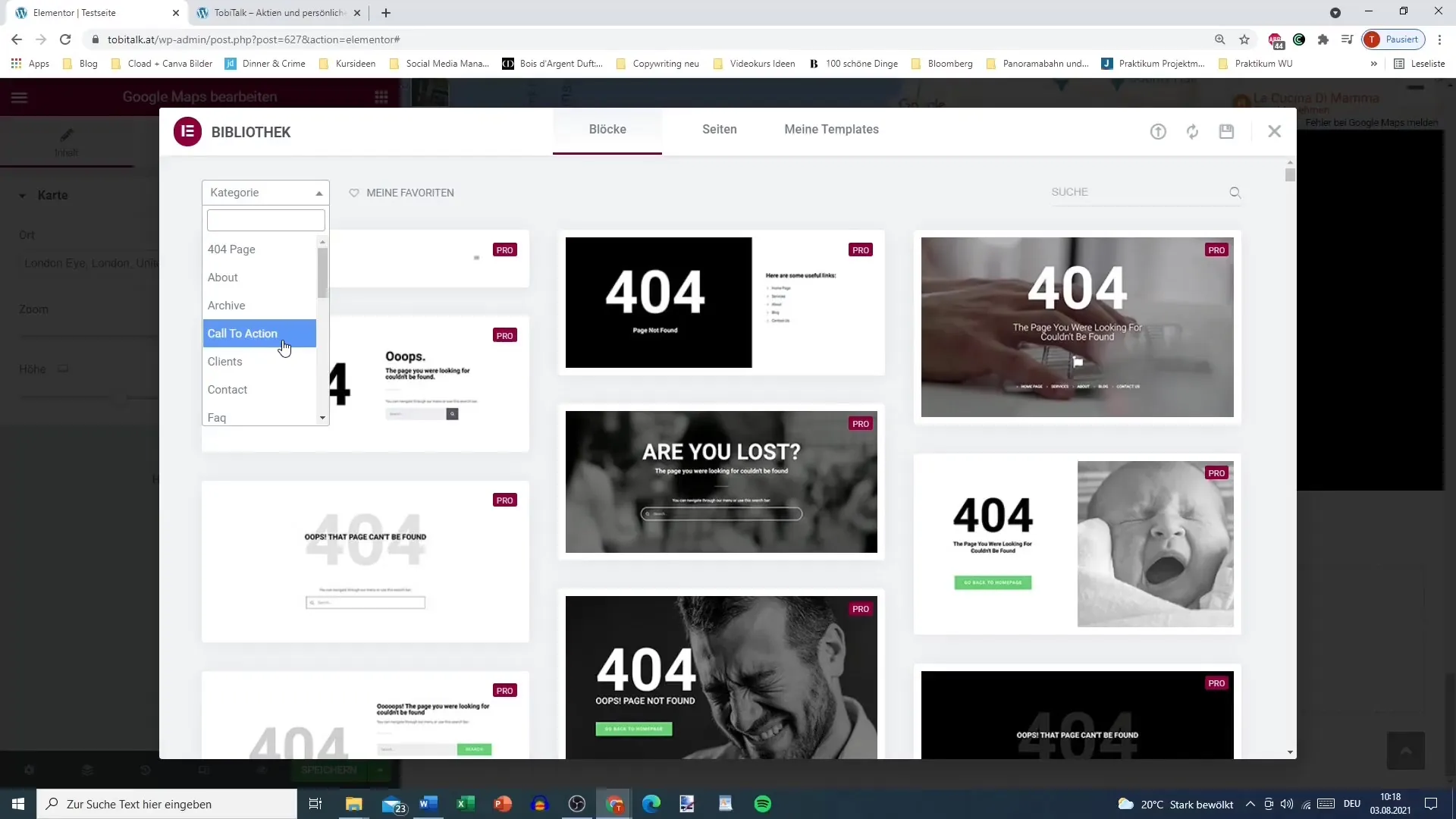Open Task View in the taskbar

pos(315,804)
